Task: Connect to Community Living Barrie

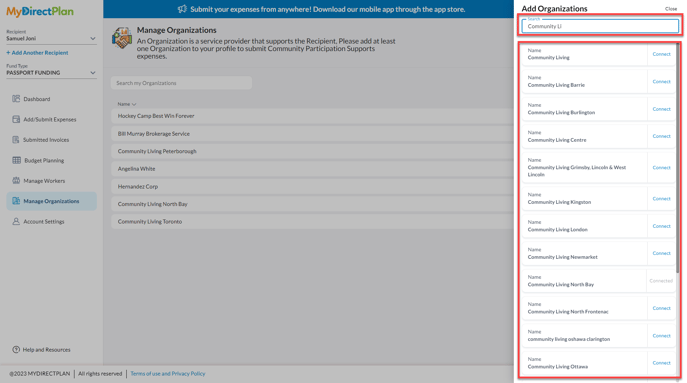Action: point(661,82)
